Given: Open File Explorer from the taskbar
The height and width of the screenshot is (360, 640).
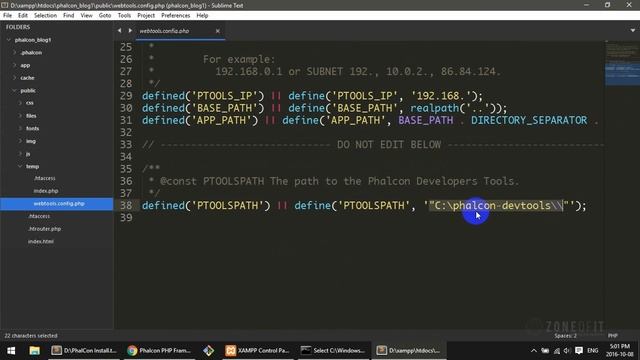Looking at the screenshot, I should tap(34, 351).
